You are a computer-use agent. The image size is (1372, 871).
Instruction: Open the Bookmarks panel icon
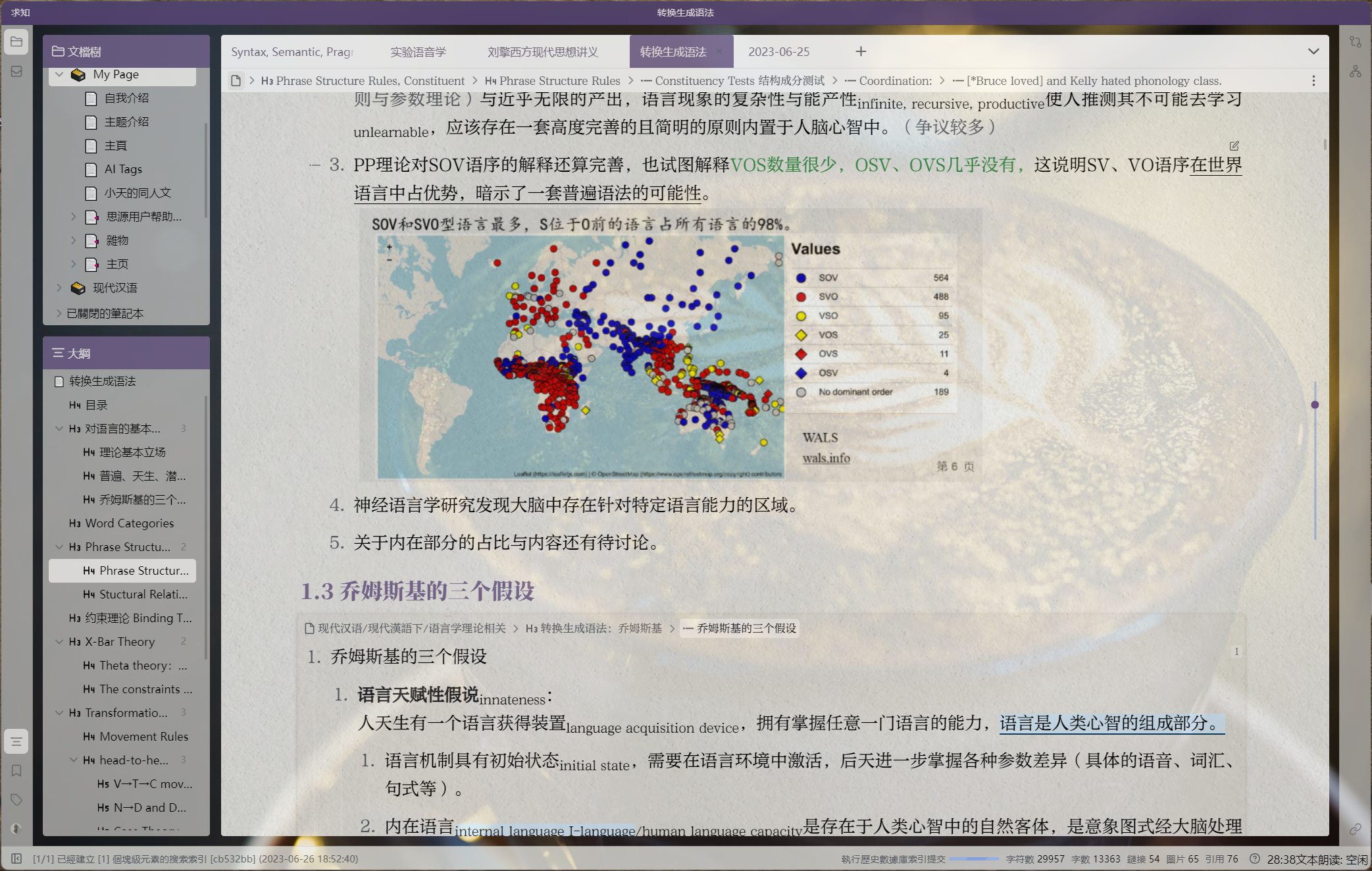click(x=16, y=771)
